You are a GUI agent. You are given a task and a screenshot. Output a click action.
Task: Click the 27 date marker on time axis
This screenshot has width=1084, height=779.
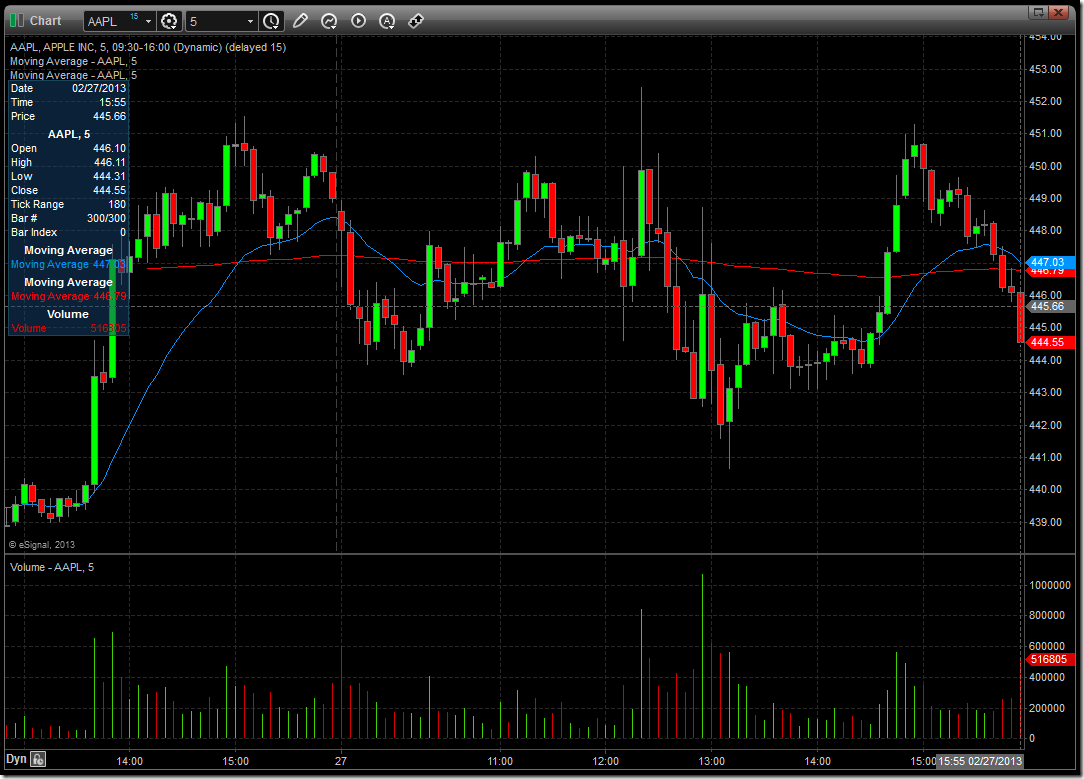pyautogui.click(x=341, y=761)
